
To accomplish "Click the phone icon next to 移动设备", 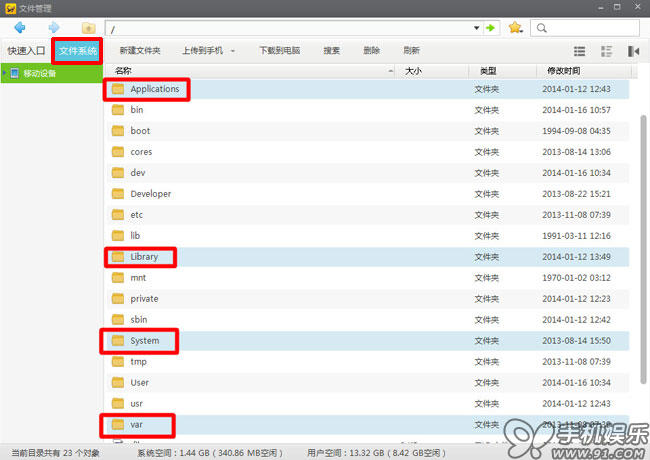I will click(15, 73).
